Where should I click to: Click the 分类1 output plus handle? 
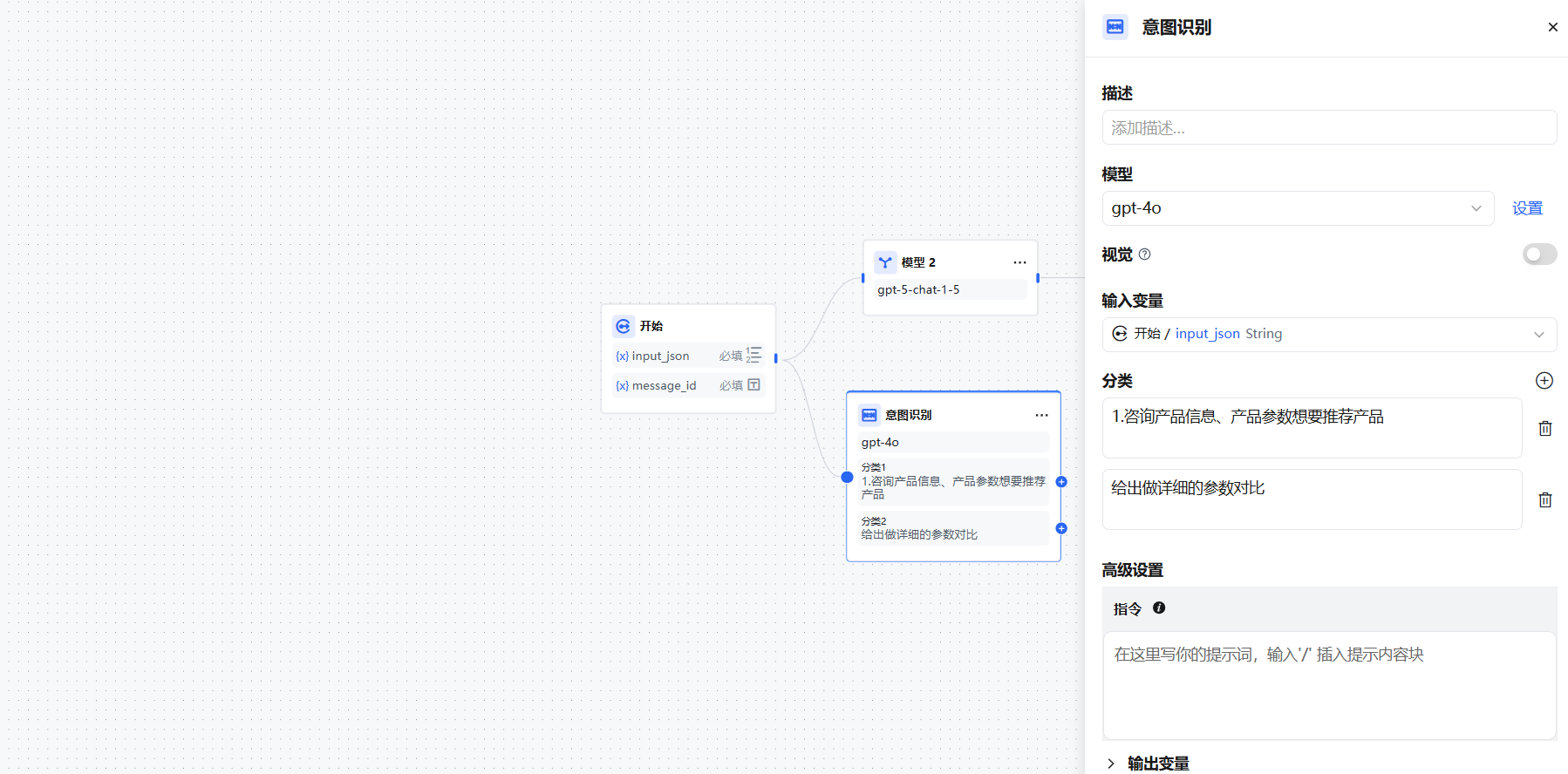coord(1061,481)
